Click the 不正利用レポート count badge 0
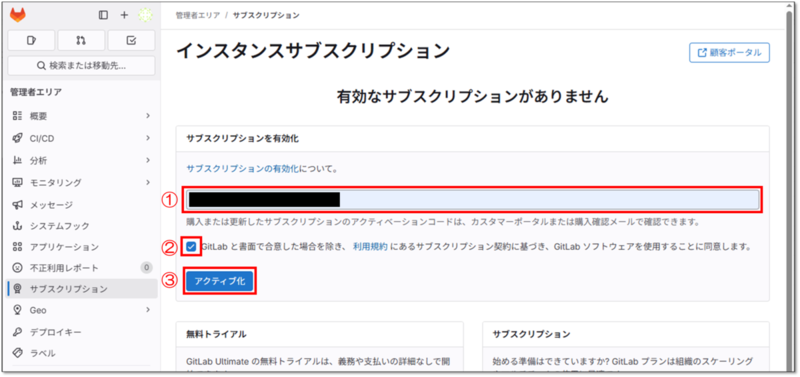800x377 pixels. (146, 267)
